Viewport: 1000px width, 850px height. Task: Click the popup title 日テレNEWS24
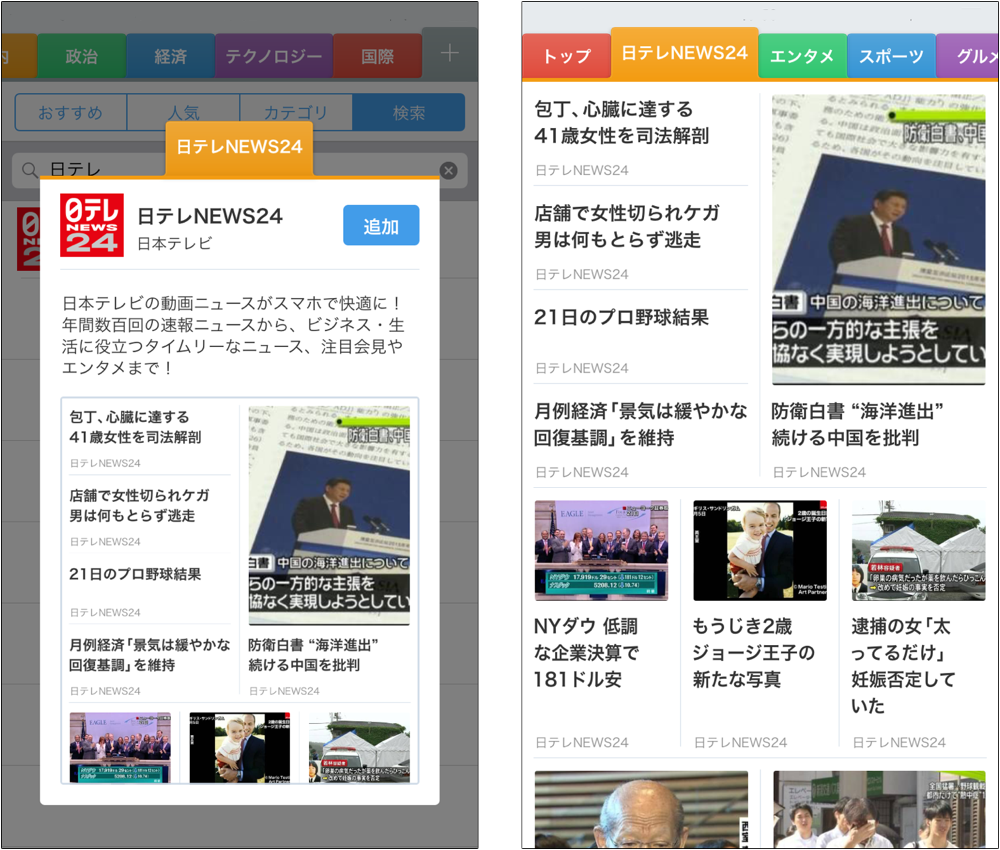tap(210, 216)
